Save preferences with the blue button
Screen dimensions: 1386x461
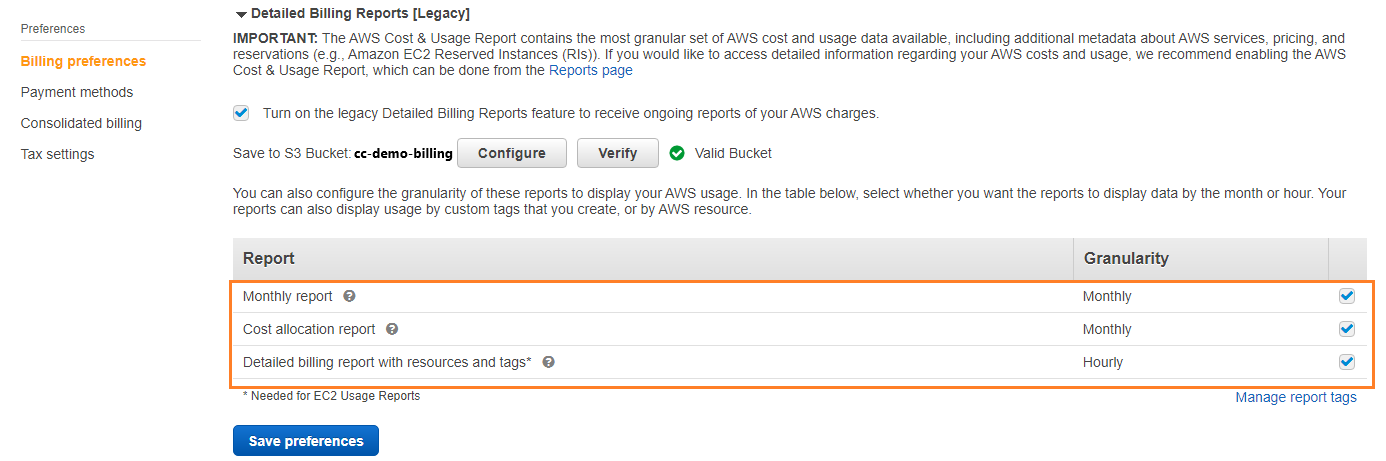pyautogui.click(x=306, y=441)
